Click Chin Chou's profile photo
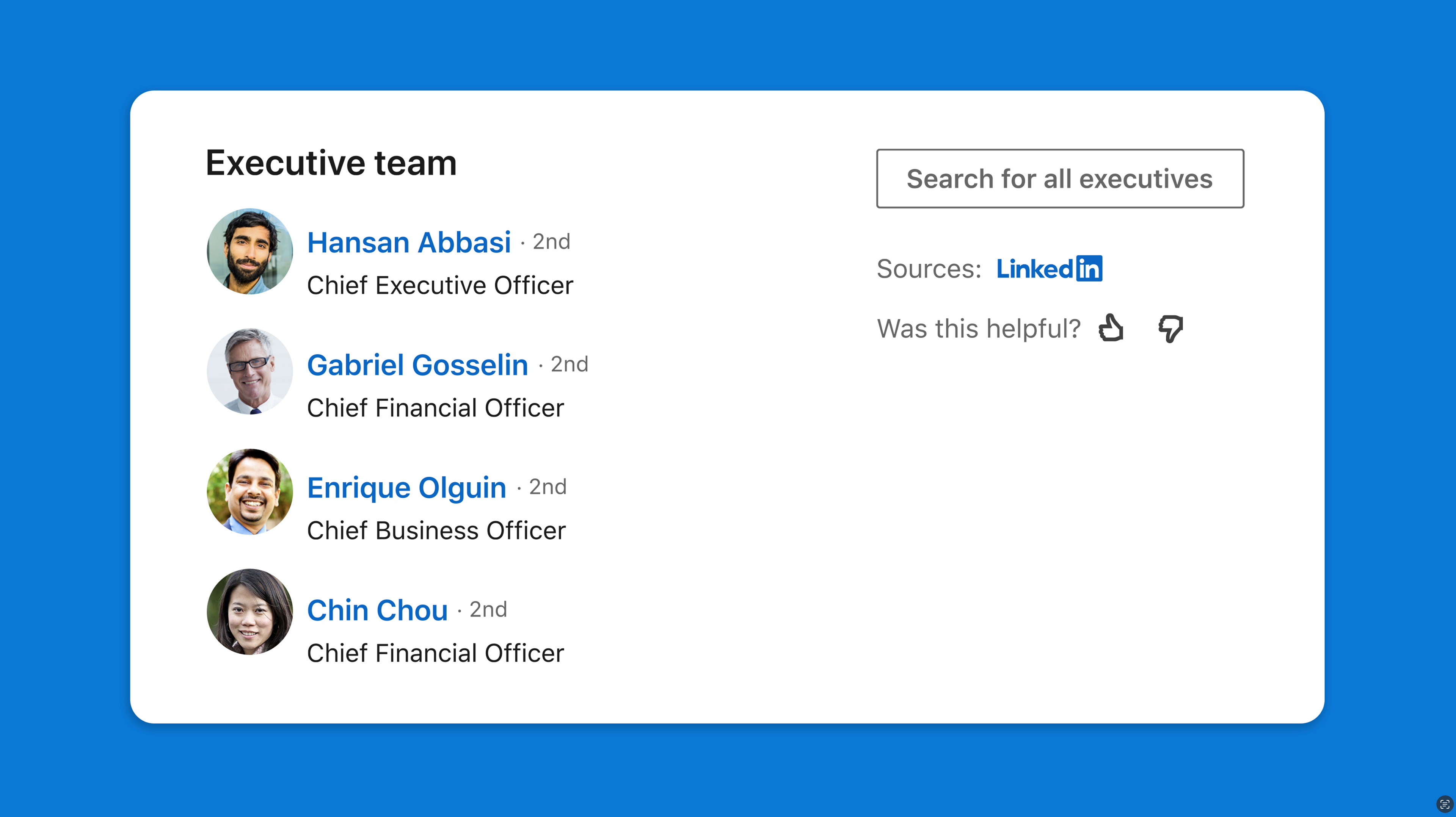This screenshot has height=817, width=1456. point(250,612)
